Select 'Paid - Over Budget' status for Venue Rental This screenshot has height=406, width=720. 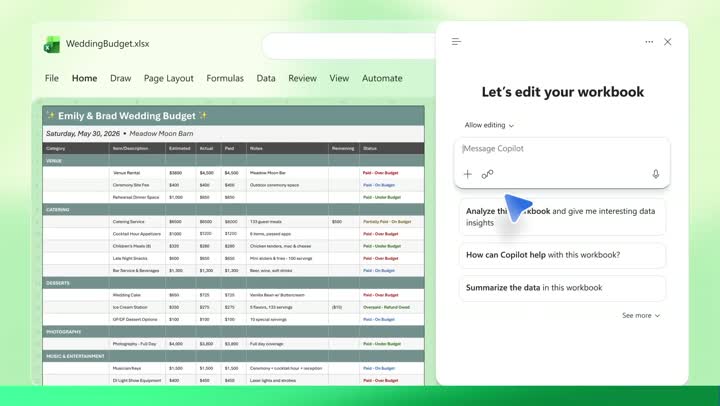(392, 173)
